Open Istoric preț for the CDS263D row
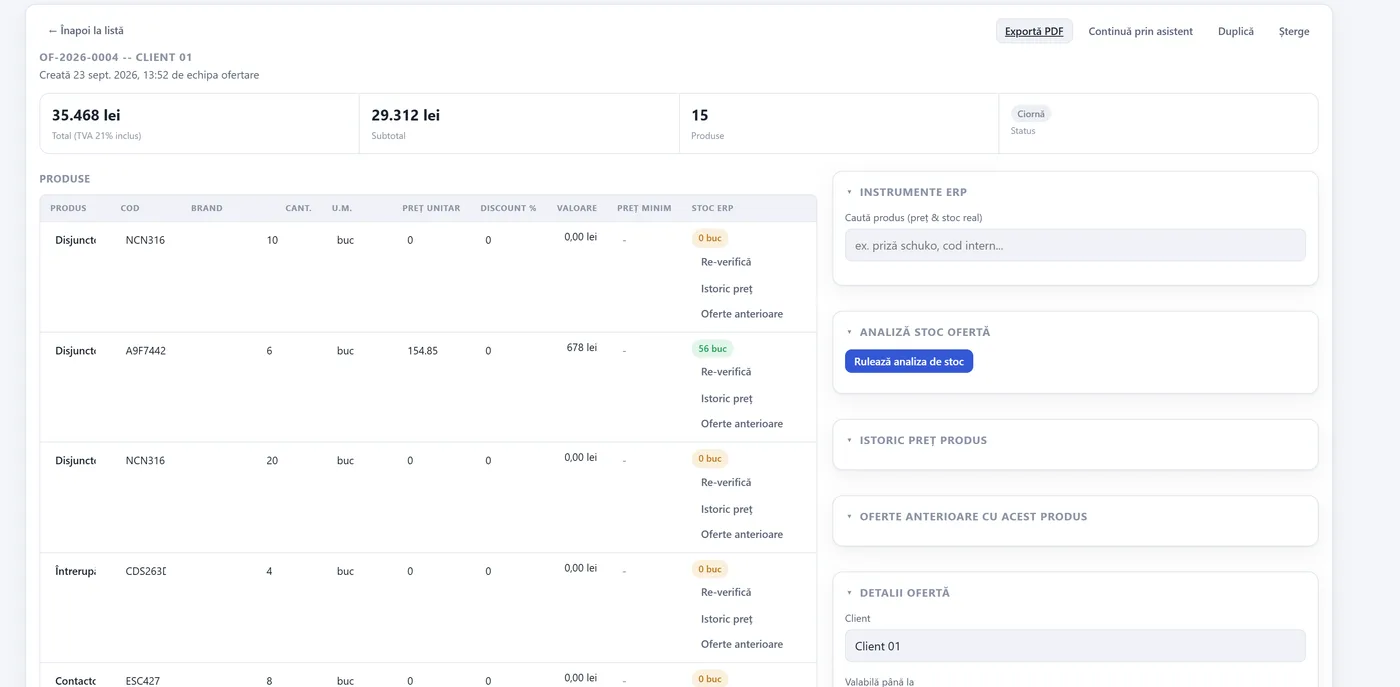This screenshot has height=687, width=1400. coord(727,619)
